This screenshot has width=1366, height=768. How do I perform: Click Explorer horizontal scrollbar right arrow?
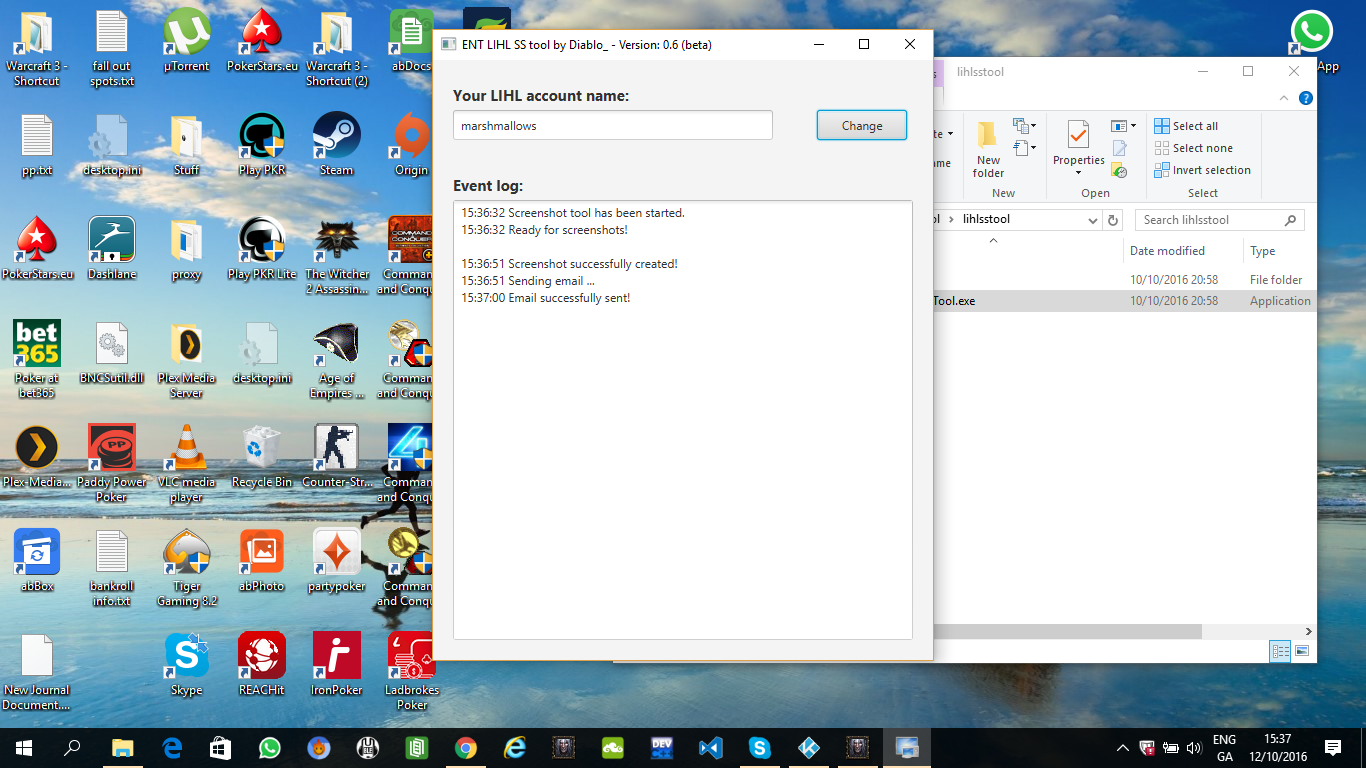point(1309,631)
